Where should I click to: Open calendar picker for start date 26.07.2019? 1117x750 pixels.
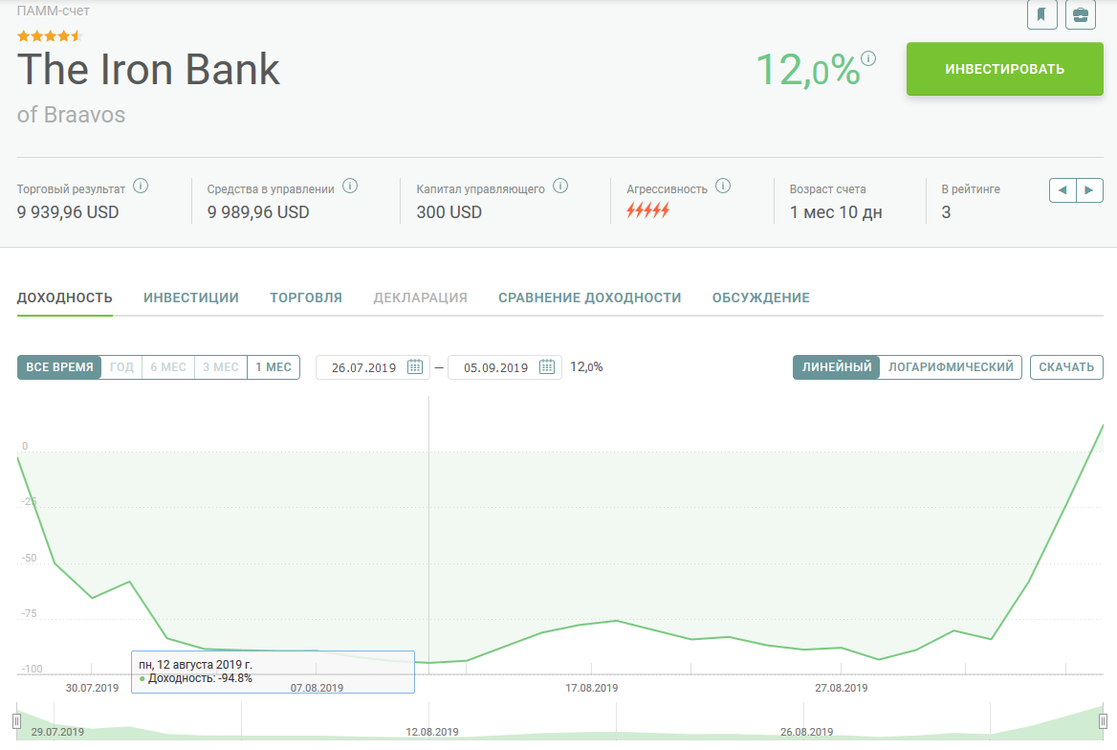tap(415, 367)
